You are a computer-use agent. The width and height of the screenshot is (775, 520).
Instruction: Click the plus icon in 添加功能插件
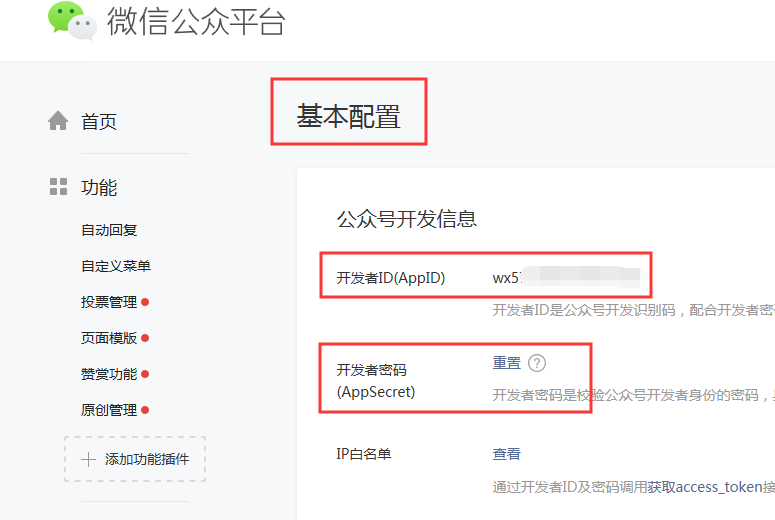tap(88, 459)
